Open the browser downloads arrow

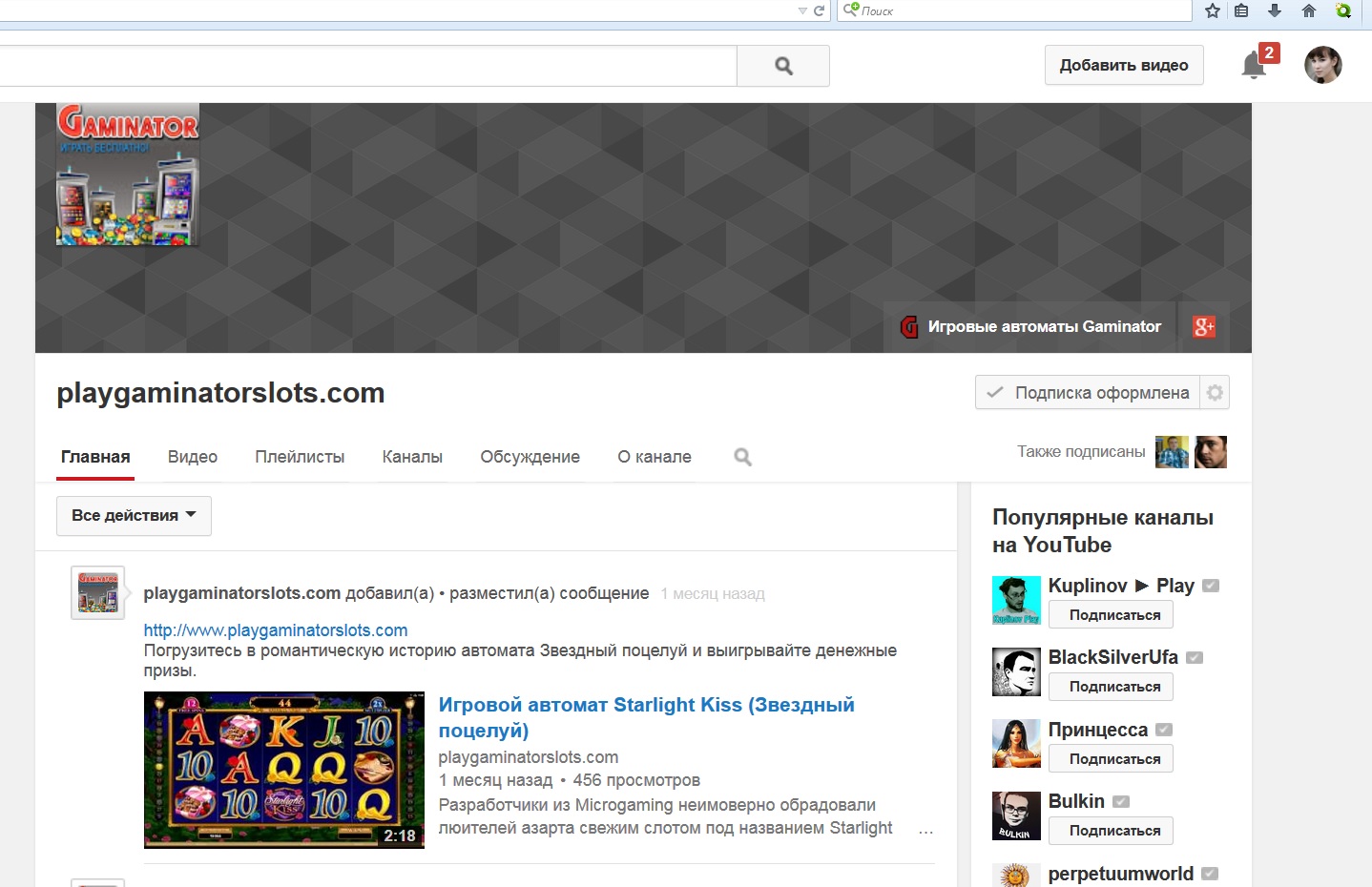click(1275, 10)
